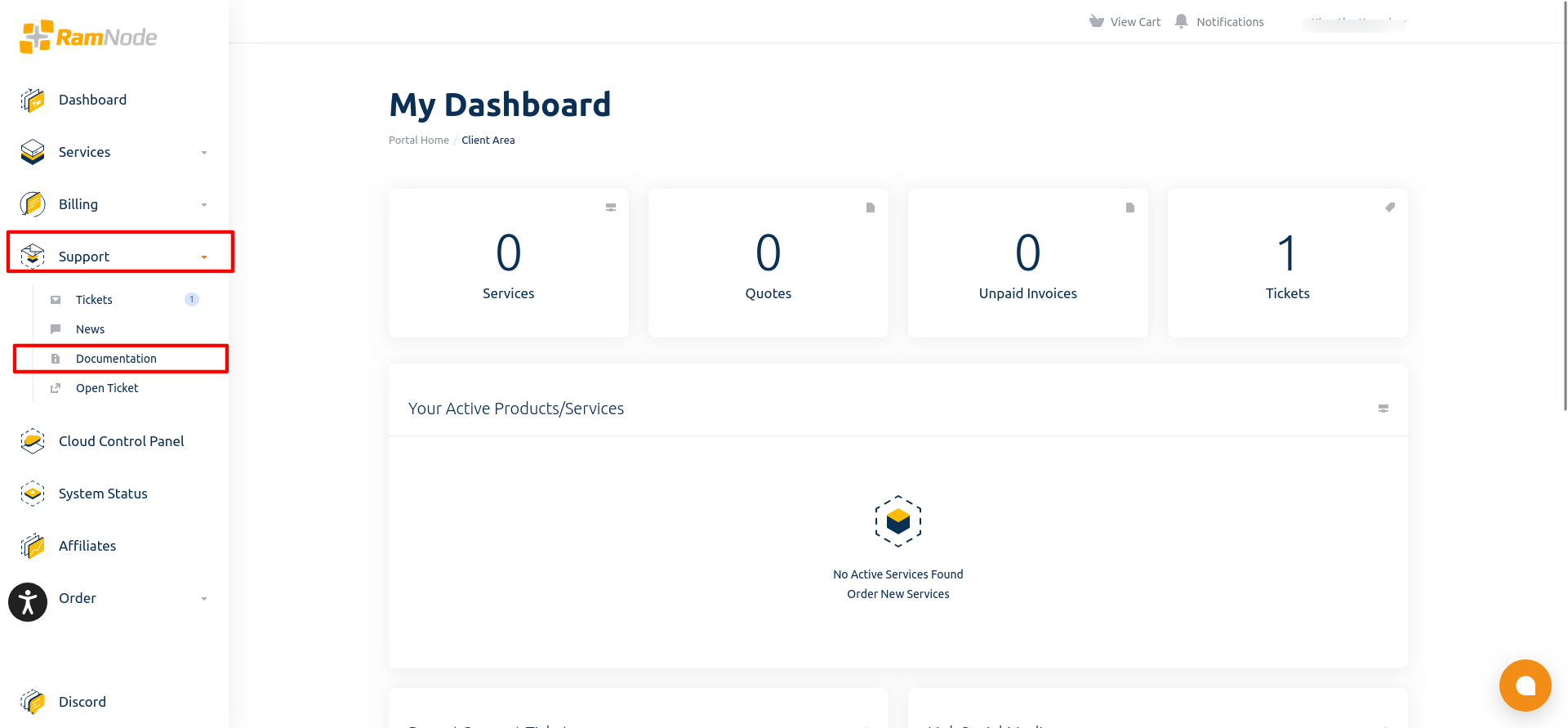
Task: Click the Services stacked-layers sidebar icon
Action: pos(33,152)
